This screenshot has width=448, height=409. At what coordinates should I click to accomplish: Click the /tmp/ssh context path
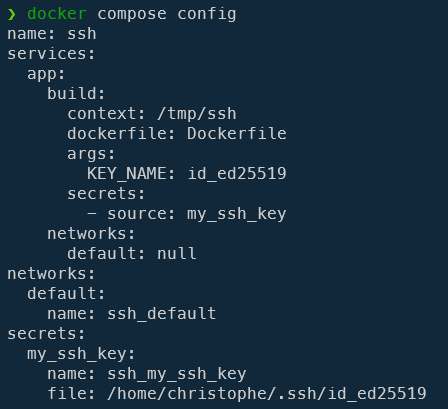point(197,114)
